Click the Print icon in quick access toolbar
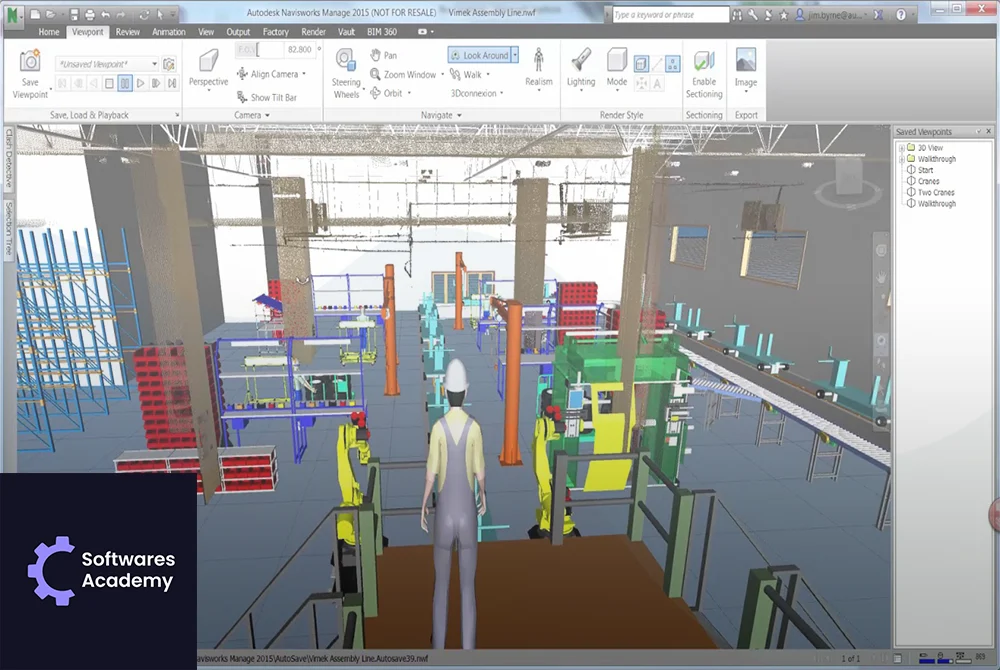 (90, 14)
